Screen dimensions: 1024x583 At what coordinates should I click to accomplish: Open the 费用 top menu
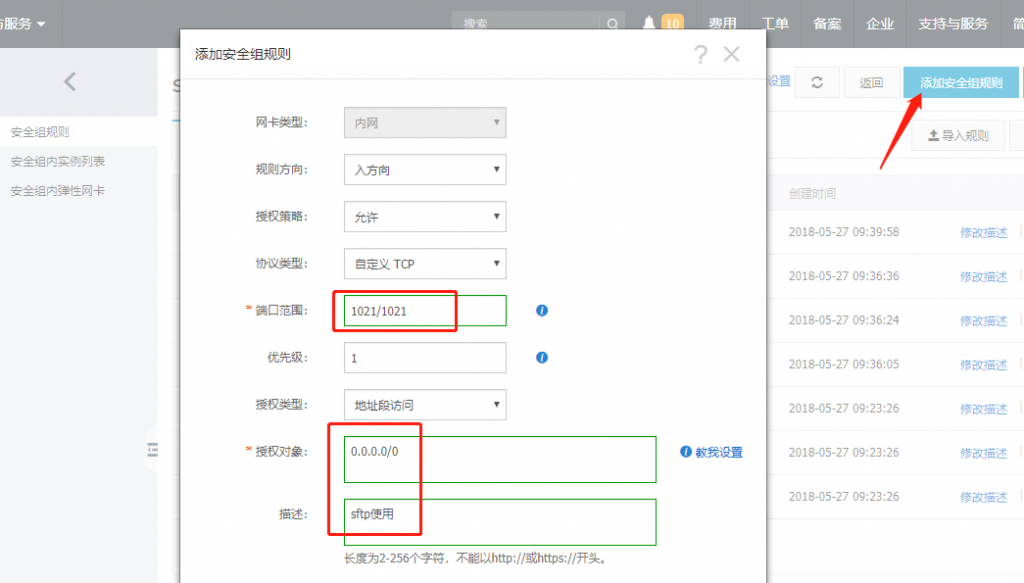pos(722,24)
